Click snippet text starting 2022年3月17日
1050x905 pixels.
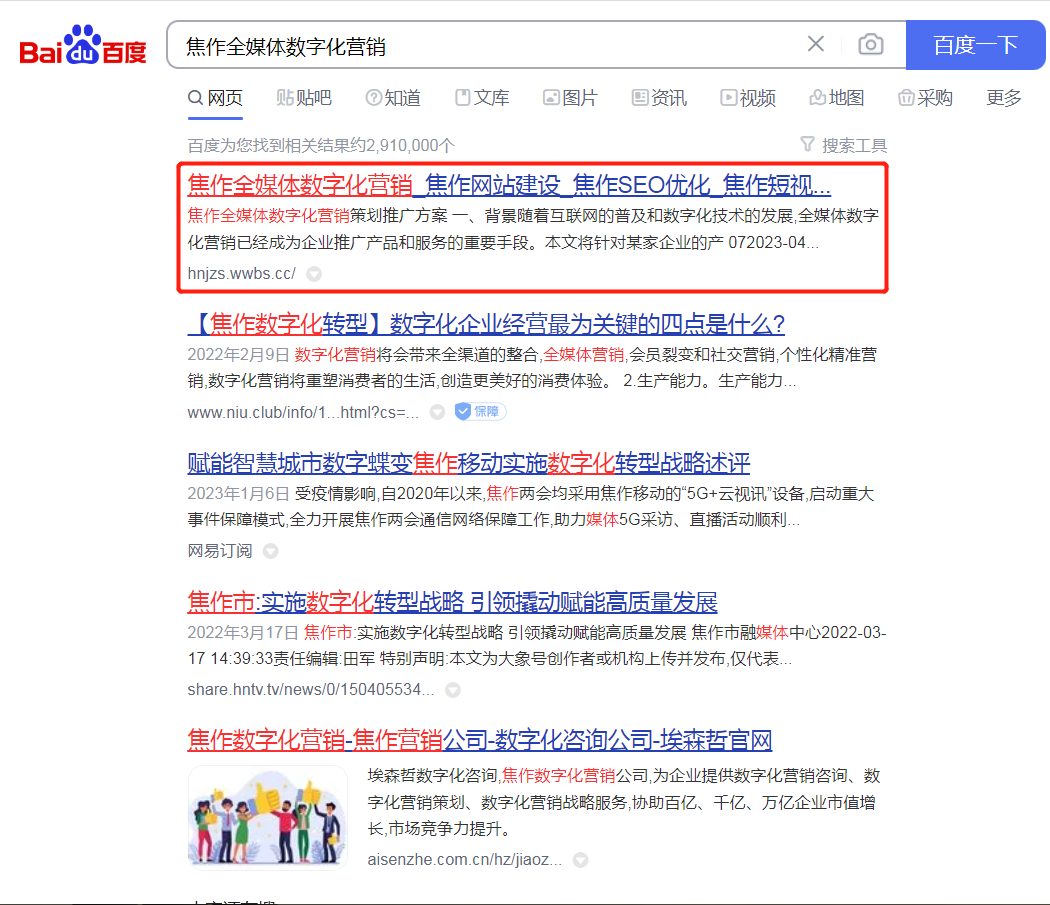click(x=537, y=645)
